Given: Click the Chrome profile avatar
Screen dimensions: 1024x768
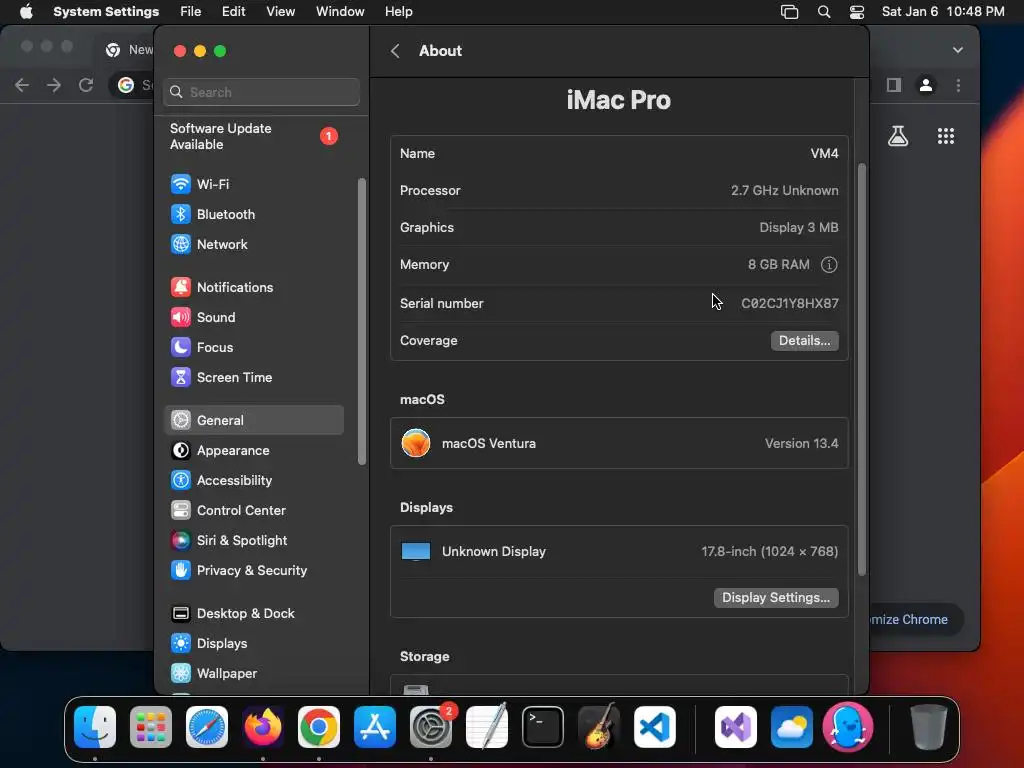Looking at the screenshot, I should [x=926, y=86].
